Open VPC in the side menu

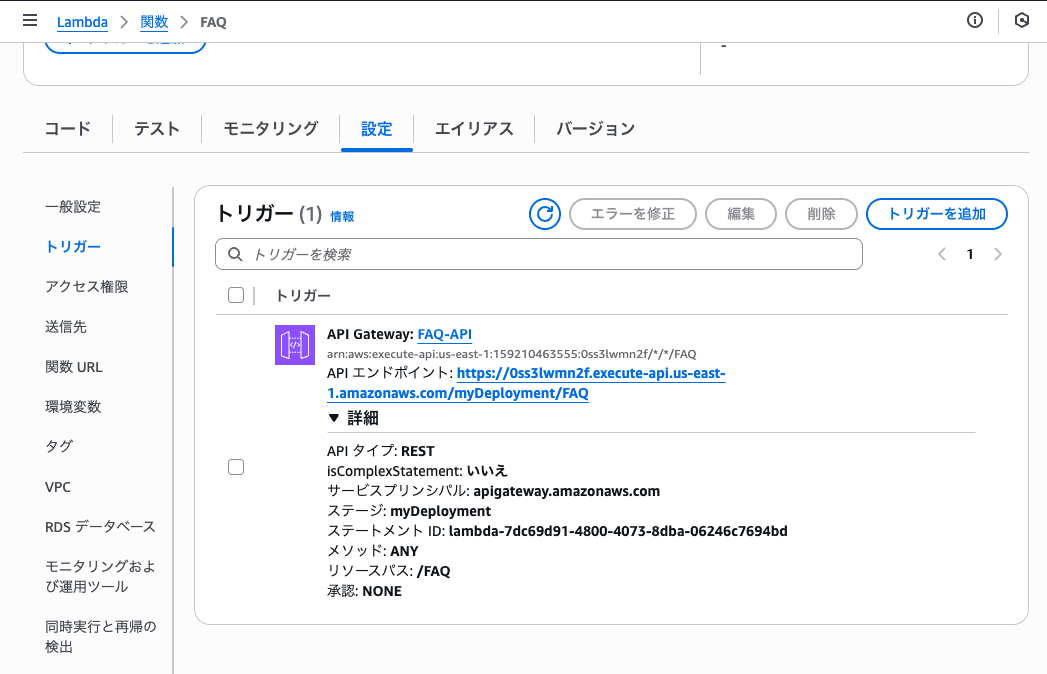(x=57, y=487)
